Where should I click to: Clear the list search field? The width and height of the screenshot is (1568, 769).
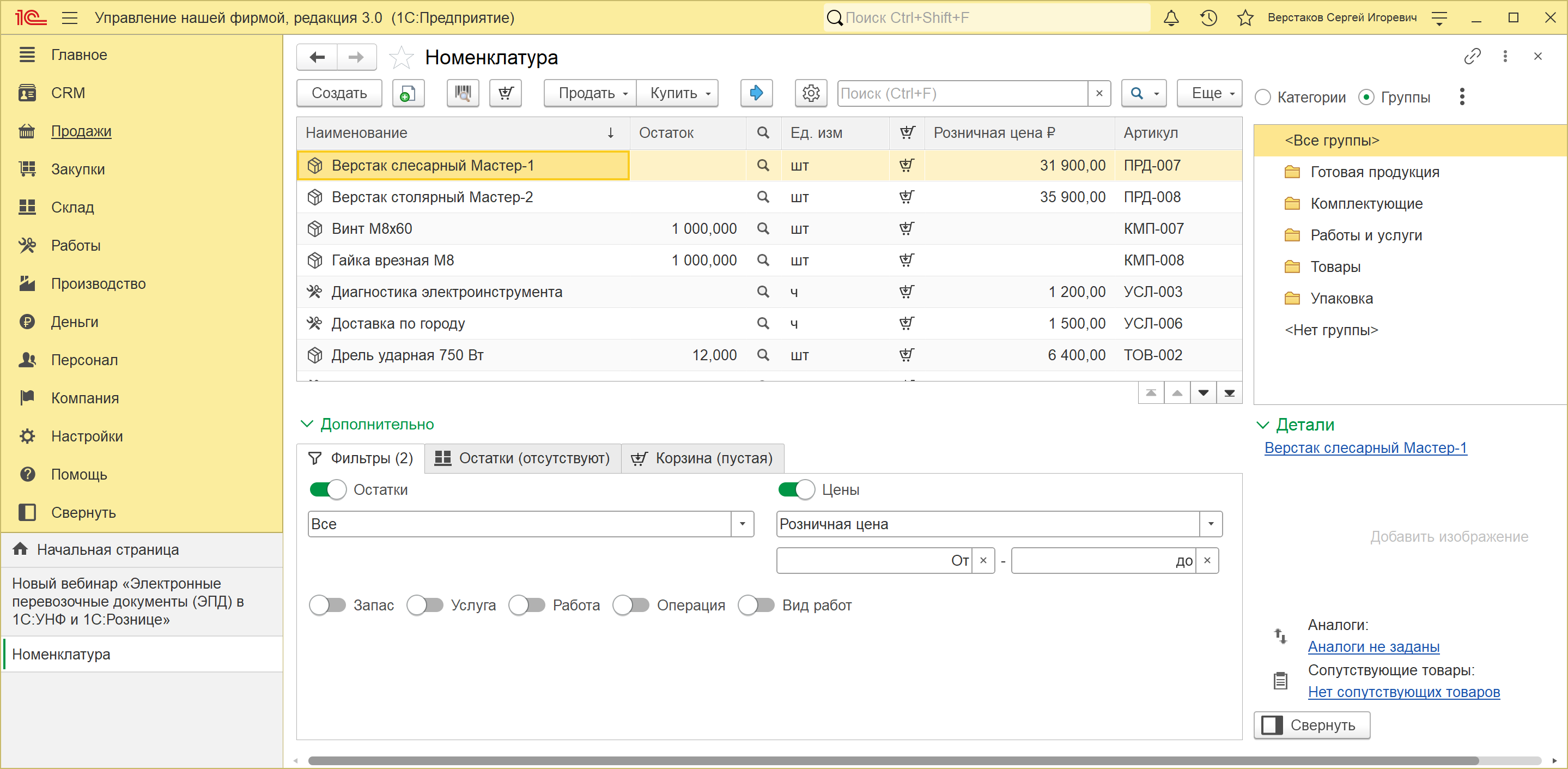(x=1099, y=93)
